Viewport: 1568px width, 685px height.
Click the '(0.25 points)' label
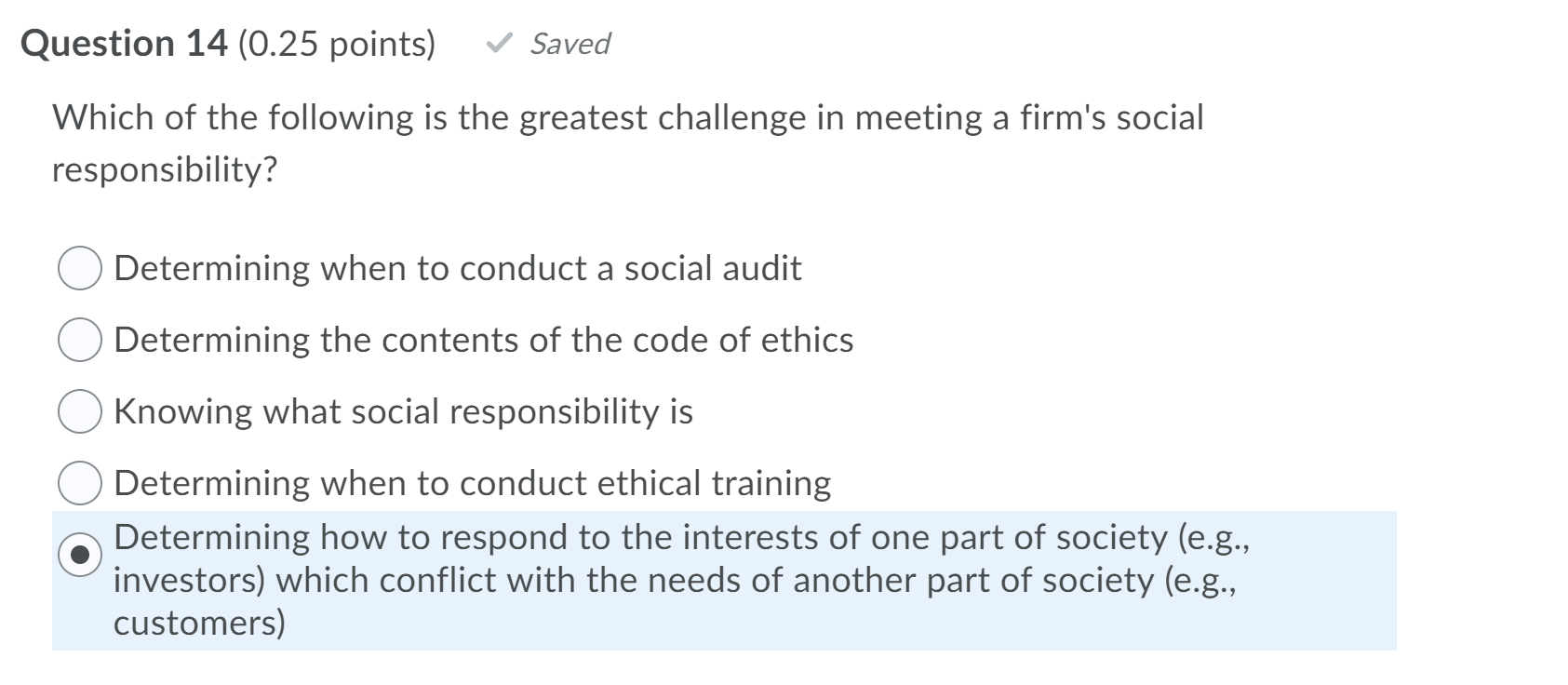(x=337, y=44)
